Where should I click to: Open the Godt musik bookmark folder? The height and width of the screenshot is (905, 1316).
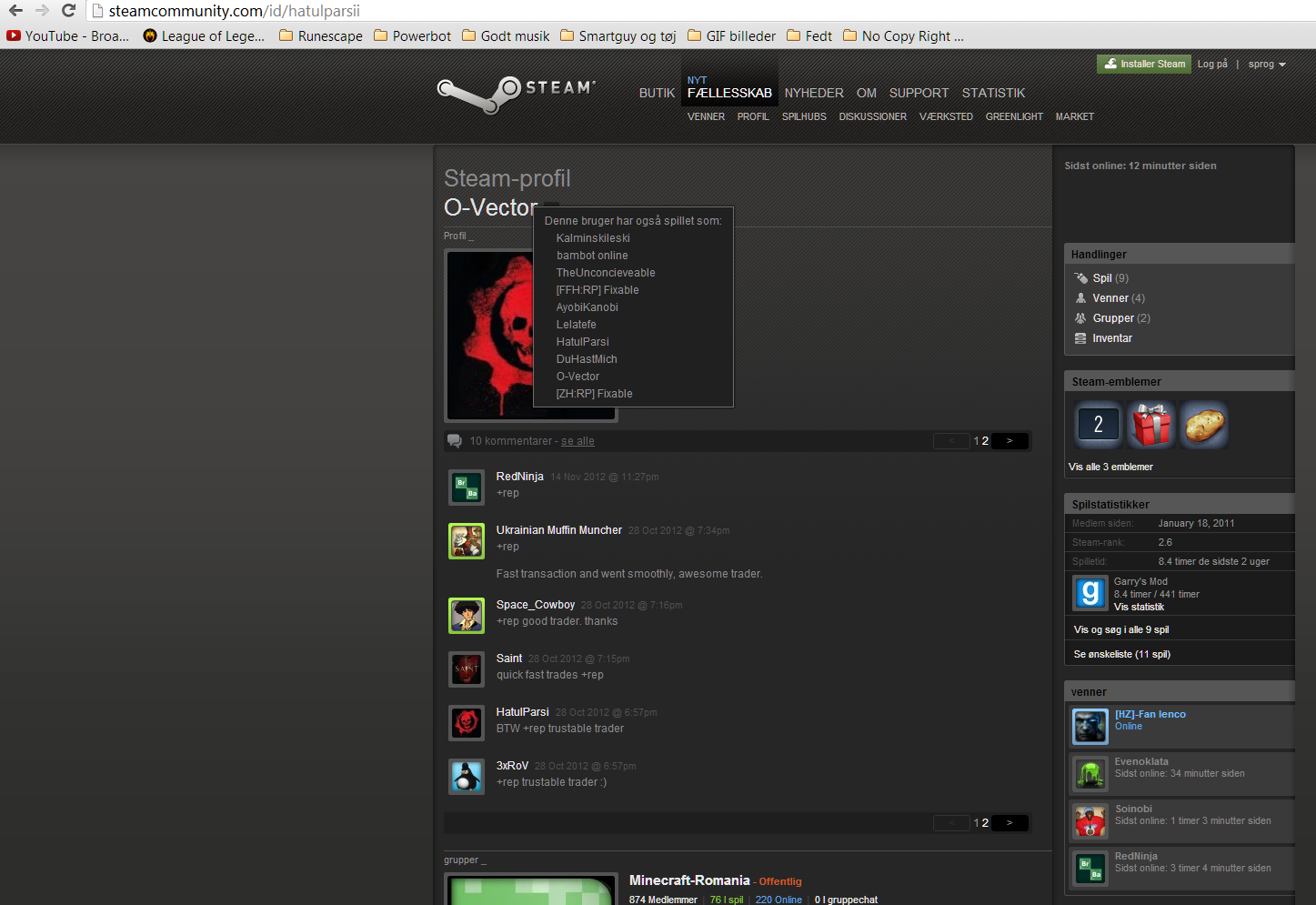(x=506, y=35)
